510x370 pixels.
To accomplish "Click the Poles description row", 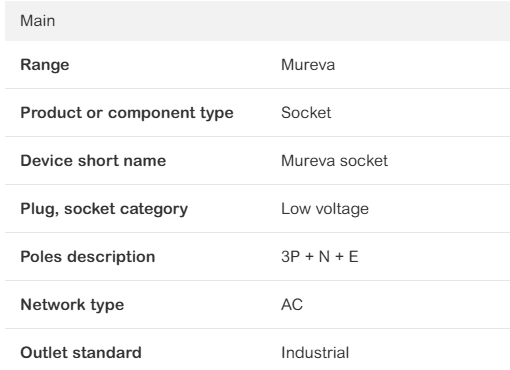I will coord(257,257).
